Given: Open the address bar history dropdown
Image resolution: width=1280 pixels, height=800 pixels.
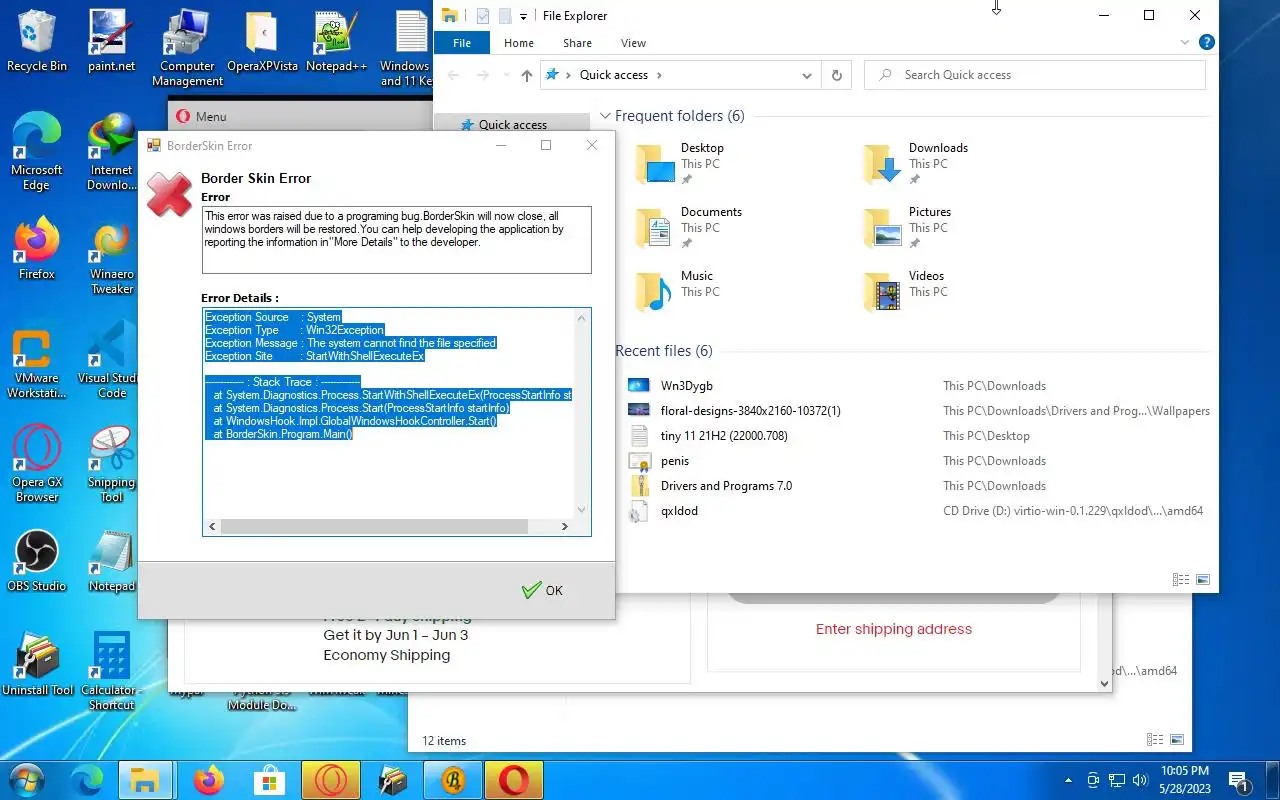Looking at the screenshot, I should [x=807, y=75].
